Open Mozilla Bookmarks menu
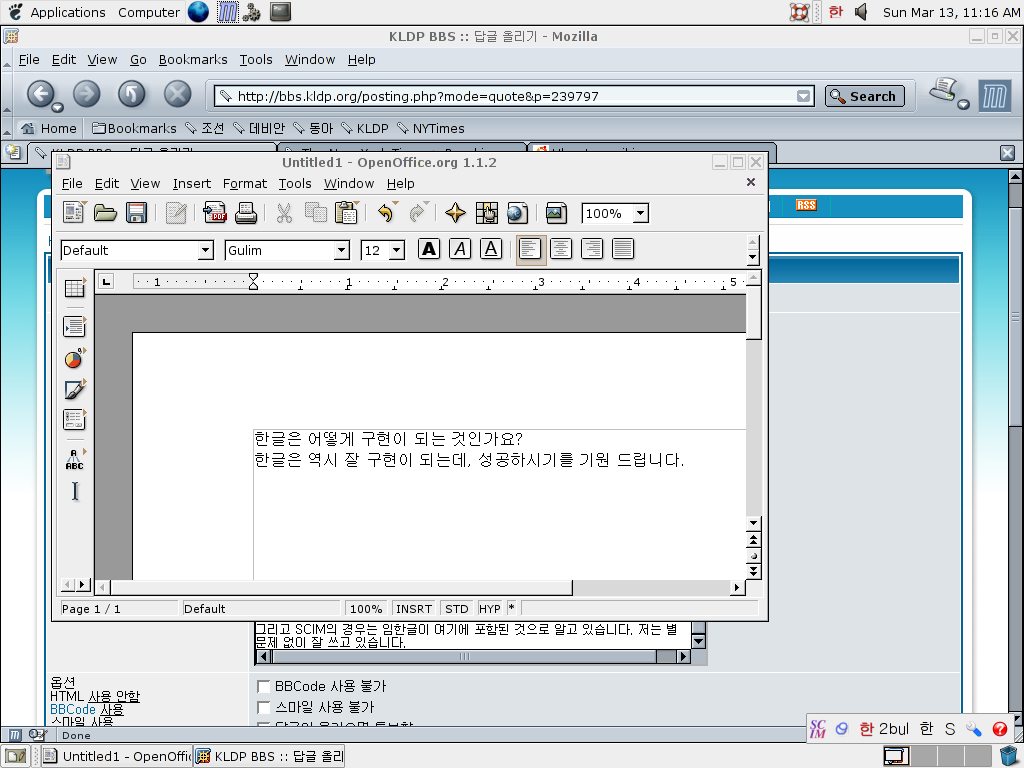Screen dimensions: 1024x768 pos(193,59)
